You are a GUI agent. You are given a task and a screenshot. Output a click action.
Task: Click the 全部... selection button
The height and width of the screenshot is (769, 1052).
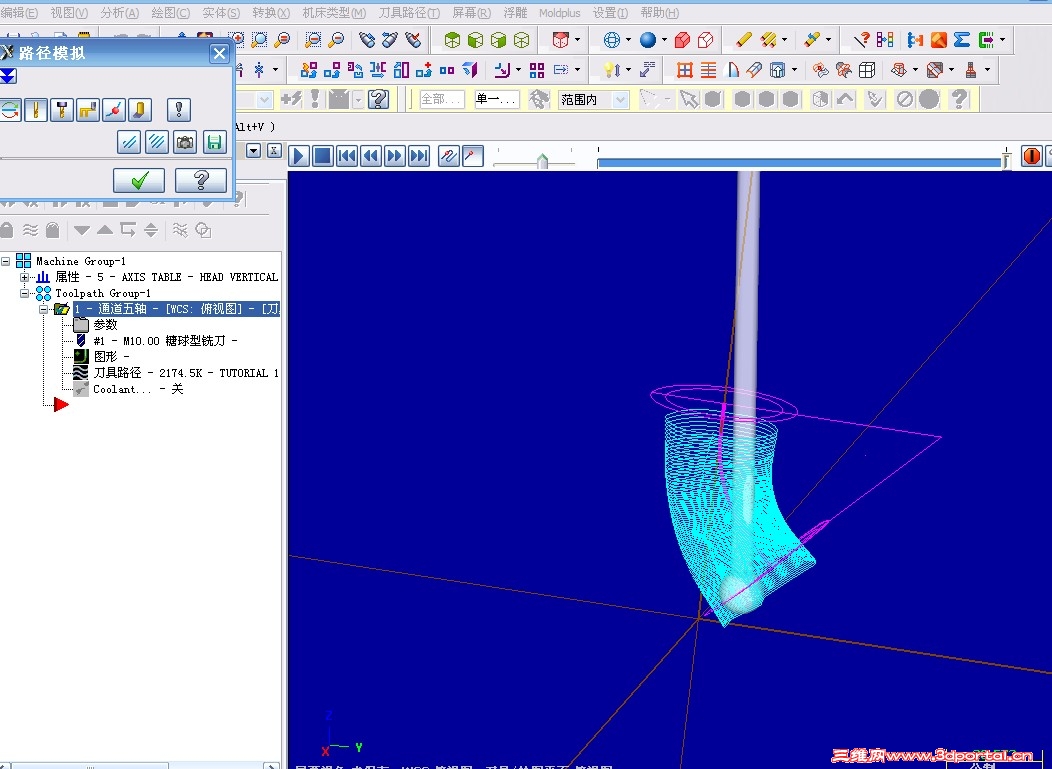[442, 99]
